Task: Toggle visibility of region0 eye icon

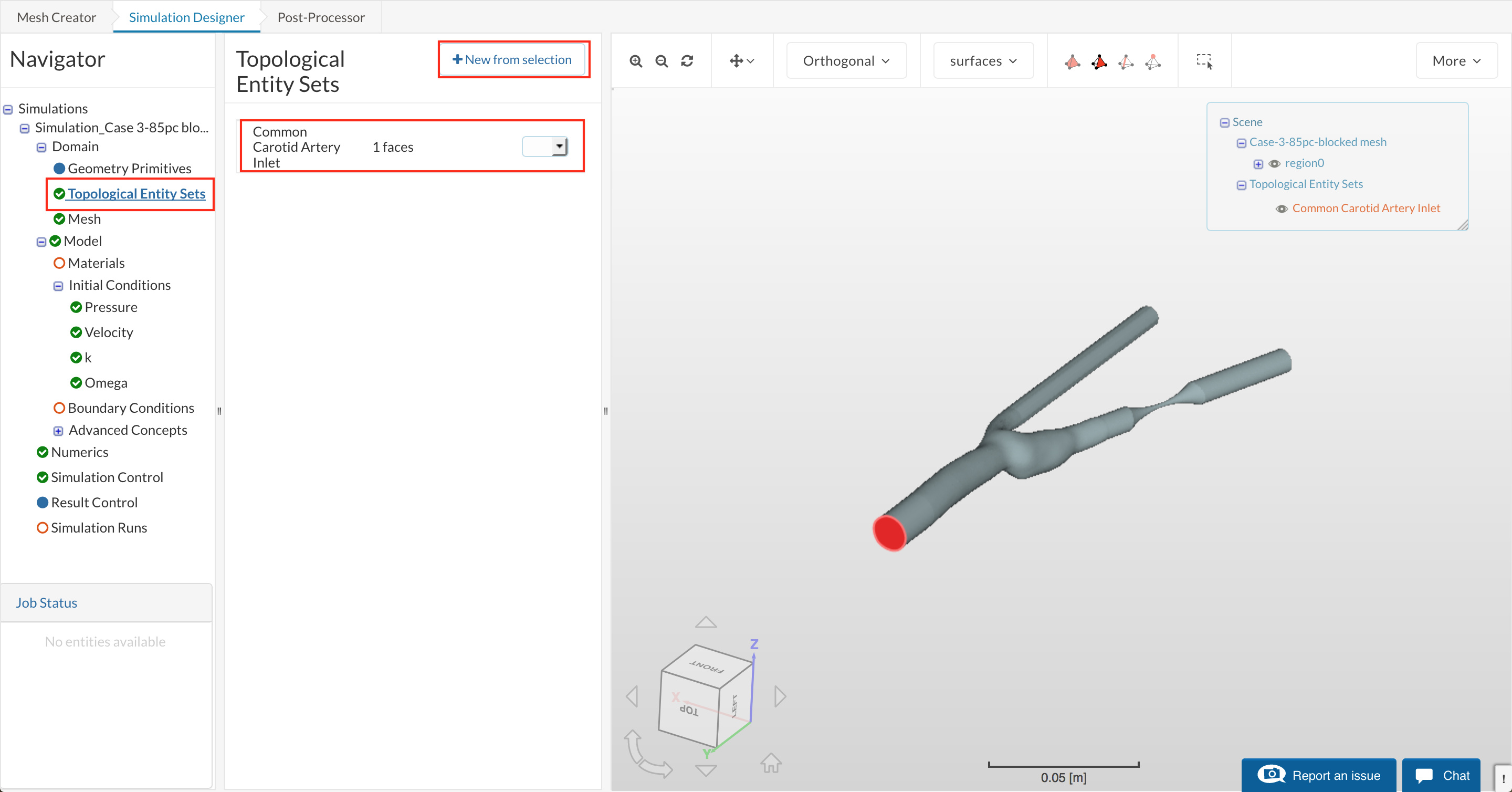Action: (x=1274, y=164)
